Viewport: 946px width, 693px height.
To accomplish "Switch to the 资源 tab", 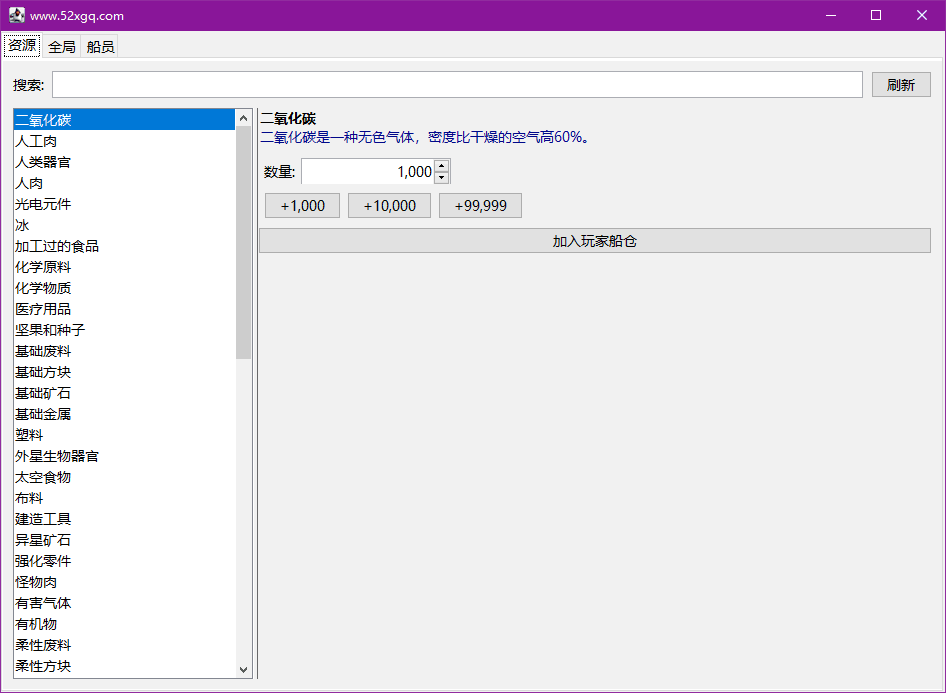I will pyautogui.click(x=22, y=46).
